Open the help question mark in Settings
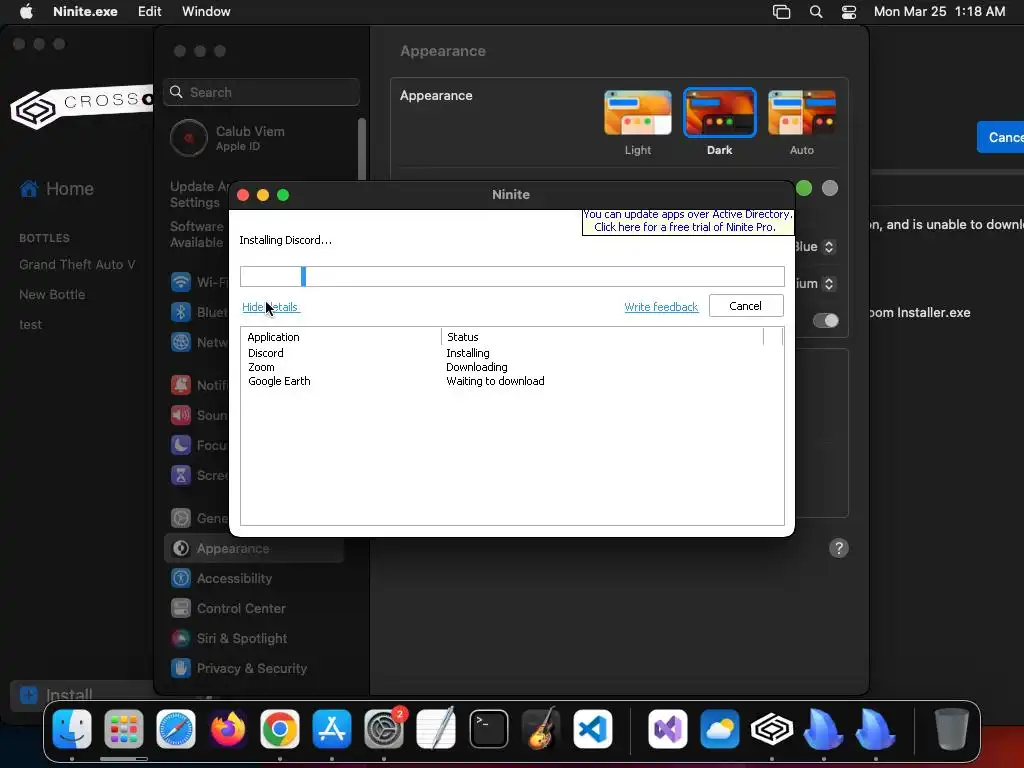 tap(839, 548)
